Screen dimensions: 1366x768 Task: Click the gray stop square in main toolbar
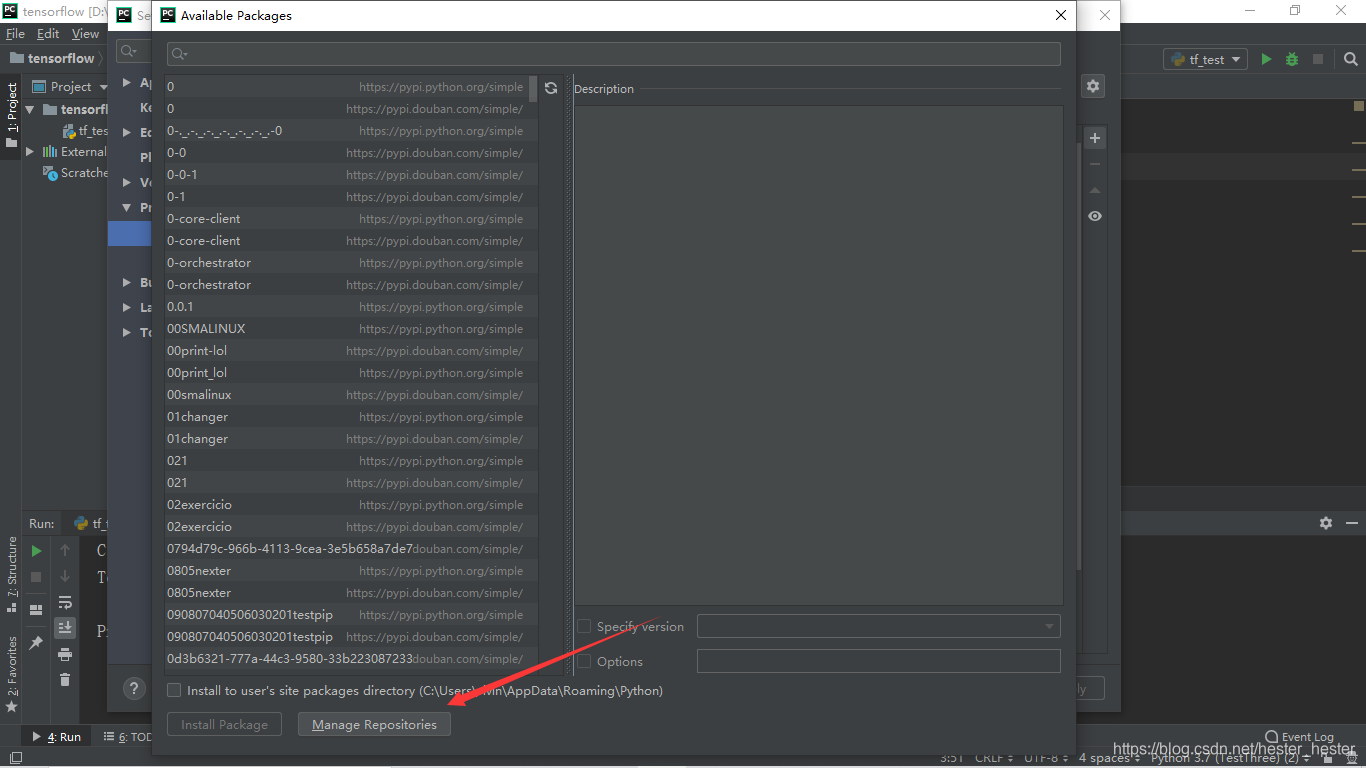pyautogui.click(x=1318, y=59)
